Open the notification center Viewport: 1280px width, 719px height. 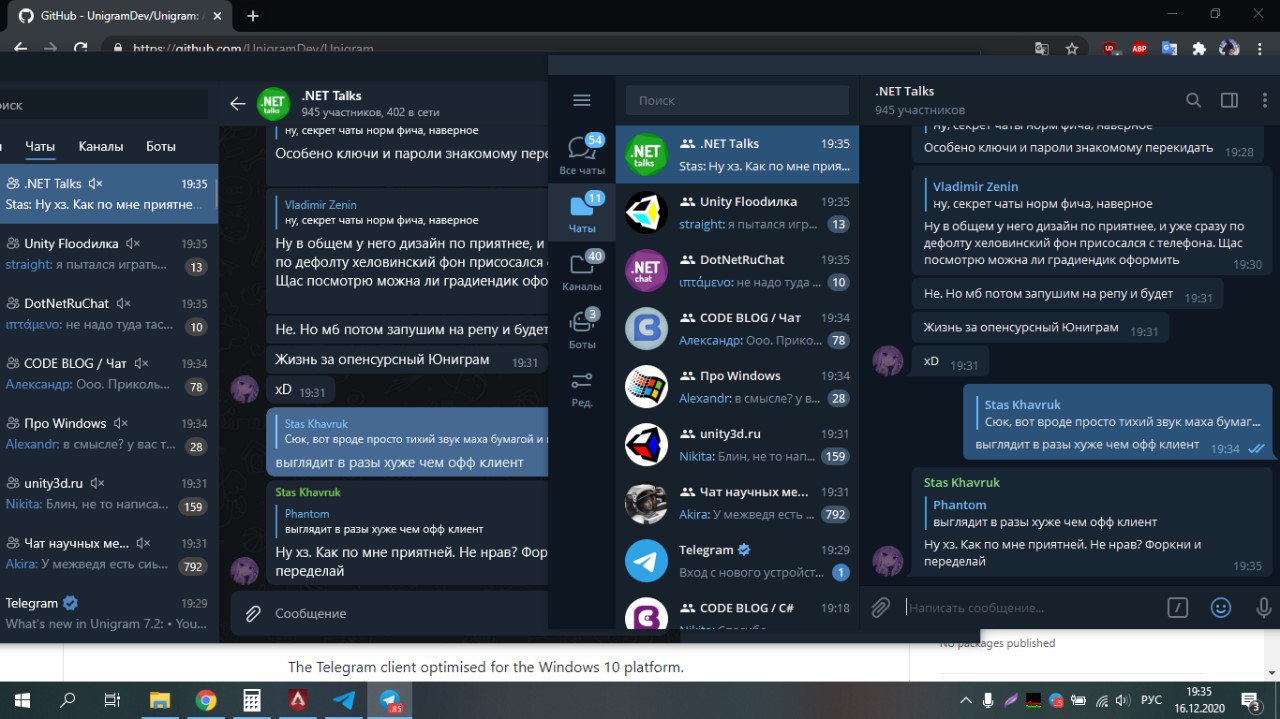[x=1250, y=700]
